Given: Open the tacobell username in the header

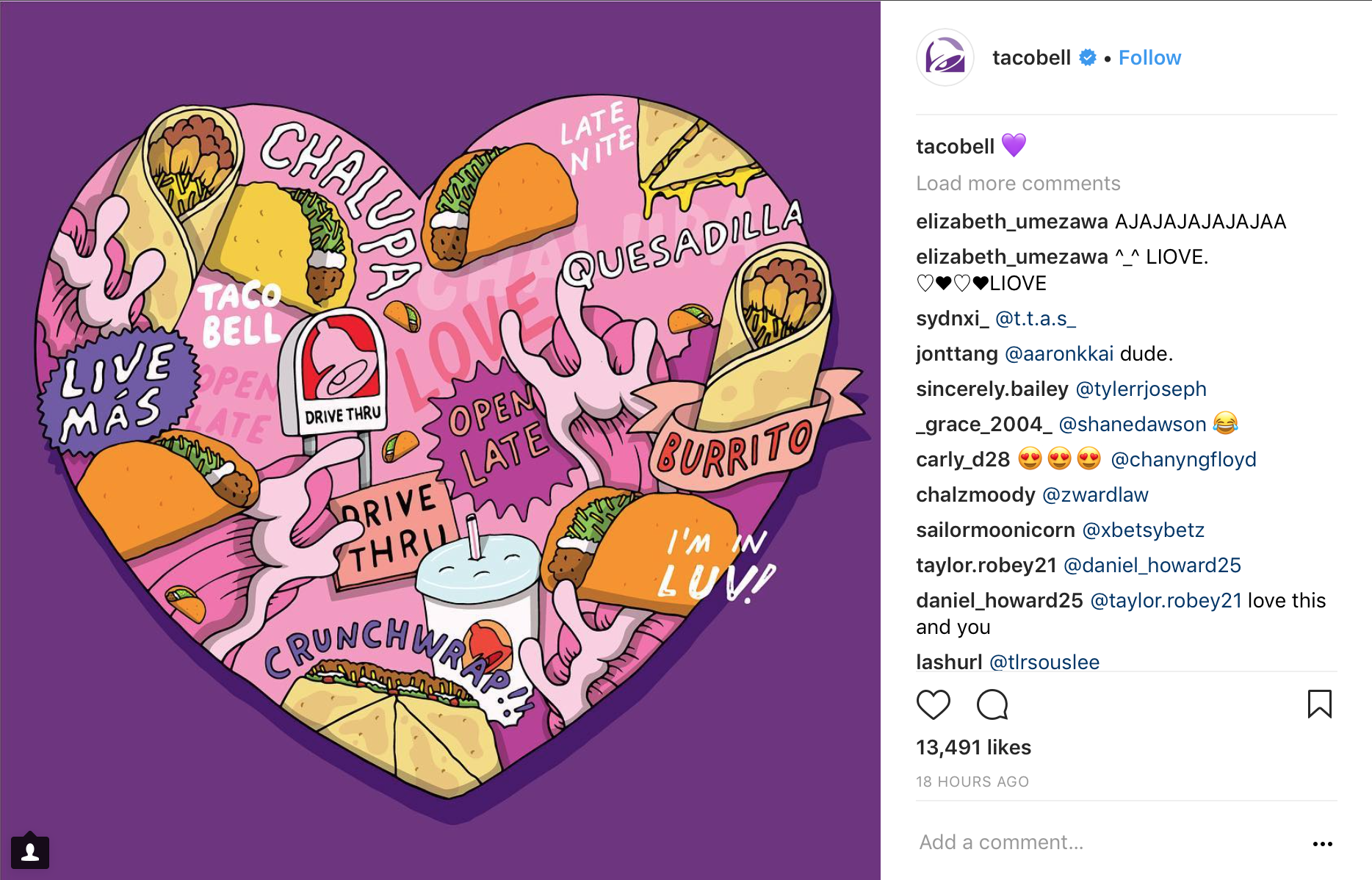Looking at the screenshot, I should (x=1031, y=58).
